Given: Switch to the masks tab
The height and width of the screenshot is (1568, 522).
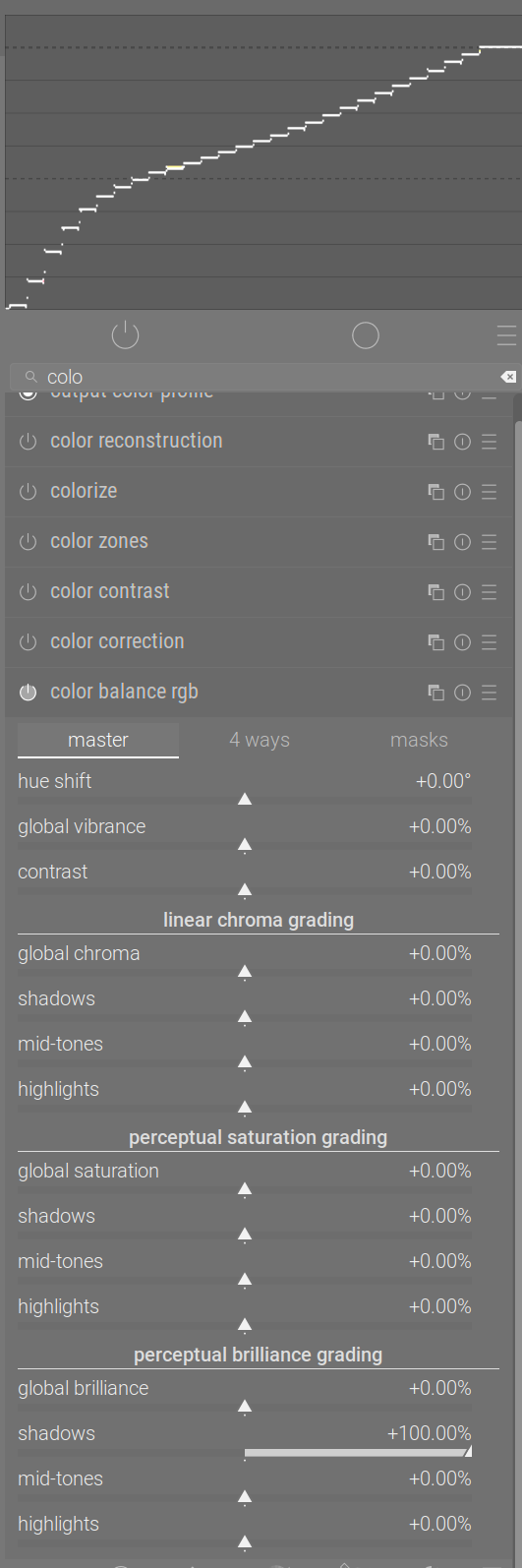Looking at the screenshot, I should [419, 740].
